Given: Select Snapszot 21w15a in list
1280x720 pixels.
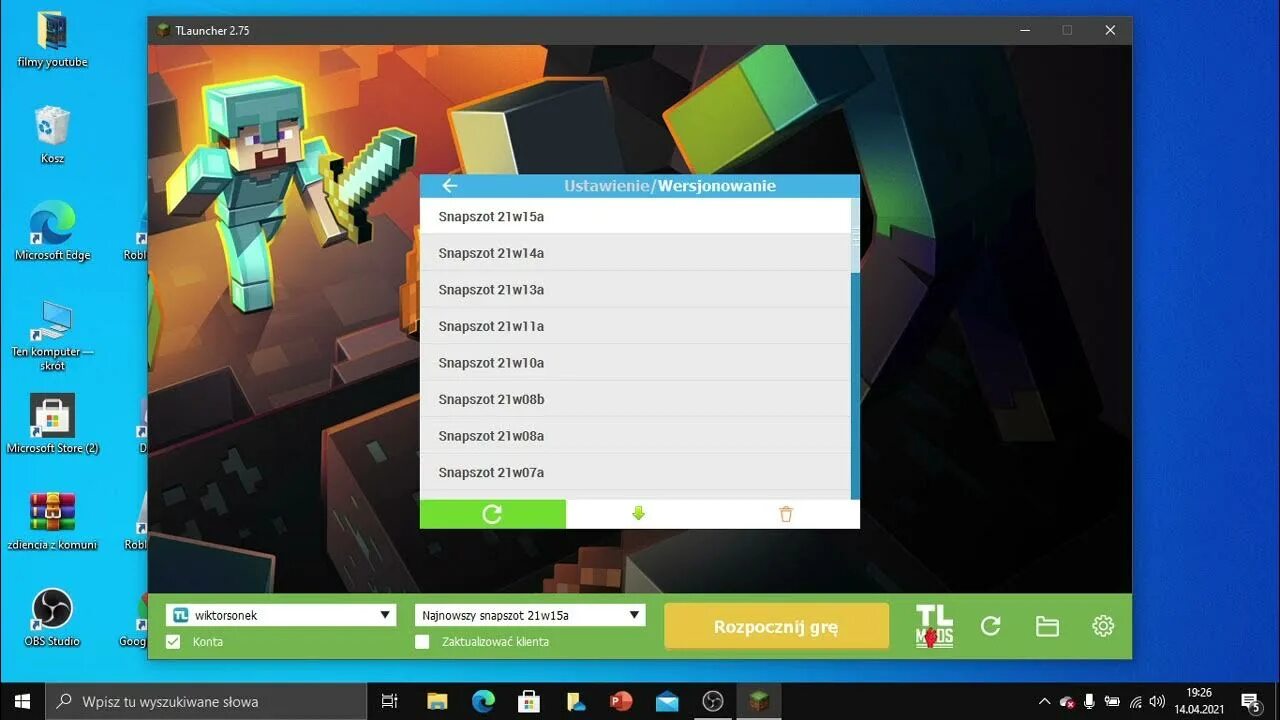Looking at the screenshot, I should pyautogui.click(x=635, y=216).
